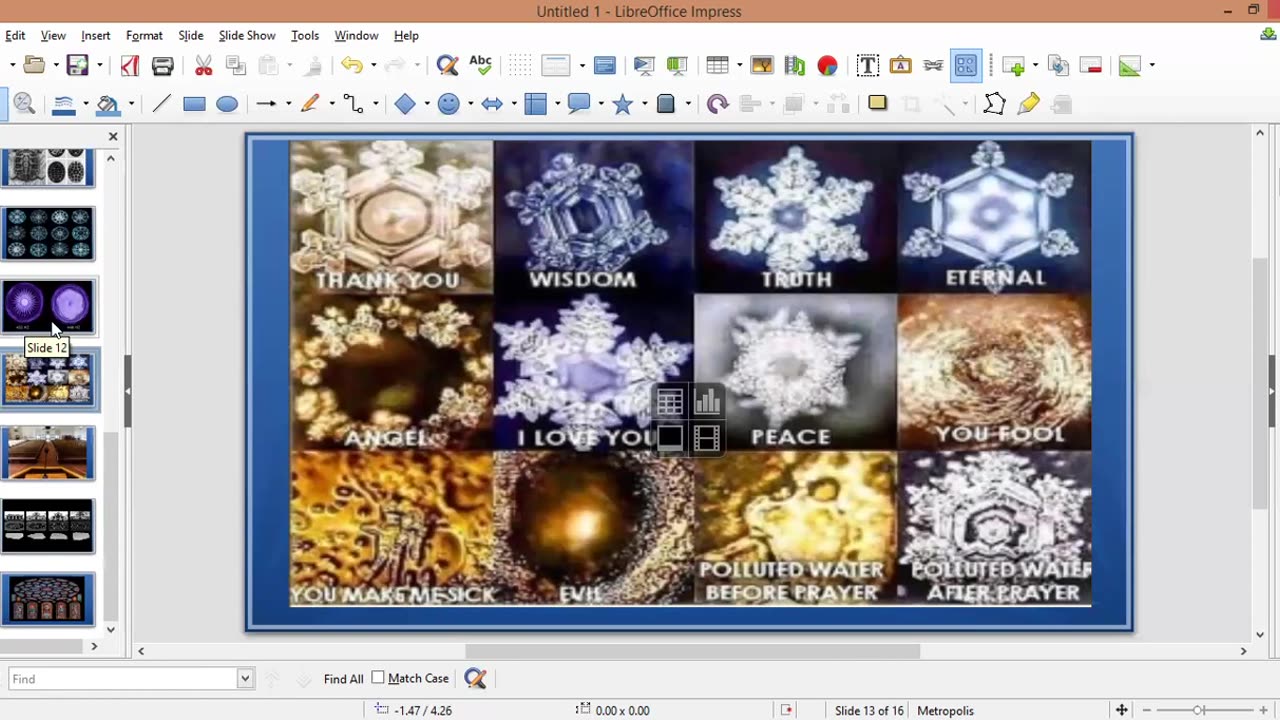The image size is (1280, 720).
Task: Open the slide layout dropdown arrow
Action: point(1152,66)
